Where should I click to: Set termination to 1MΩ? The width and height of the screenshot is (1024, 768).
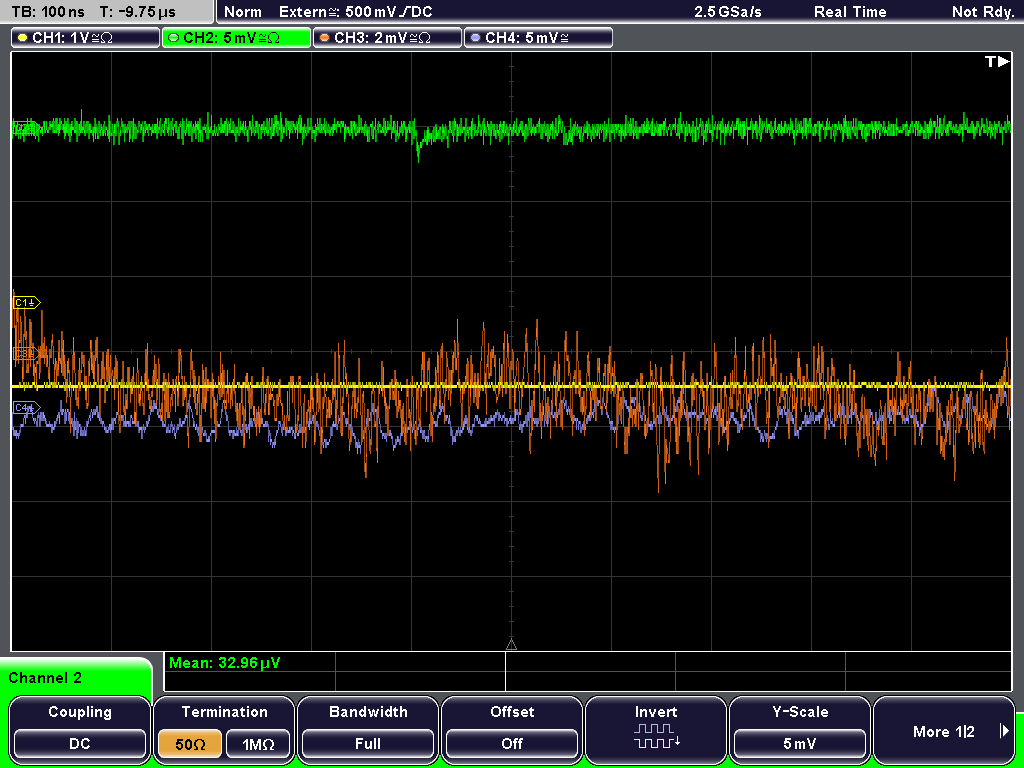pyautogui.click(x=258, y=744)
